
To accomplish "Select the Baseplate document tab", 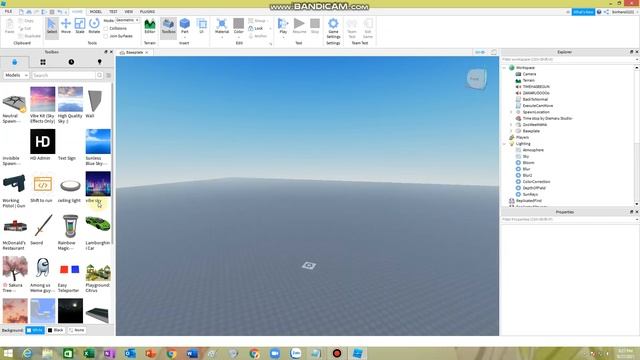I will 134,53.
